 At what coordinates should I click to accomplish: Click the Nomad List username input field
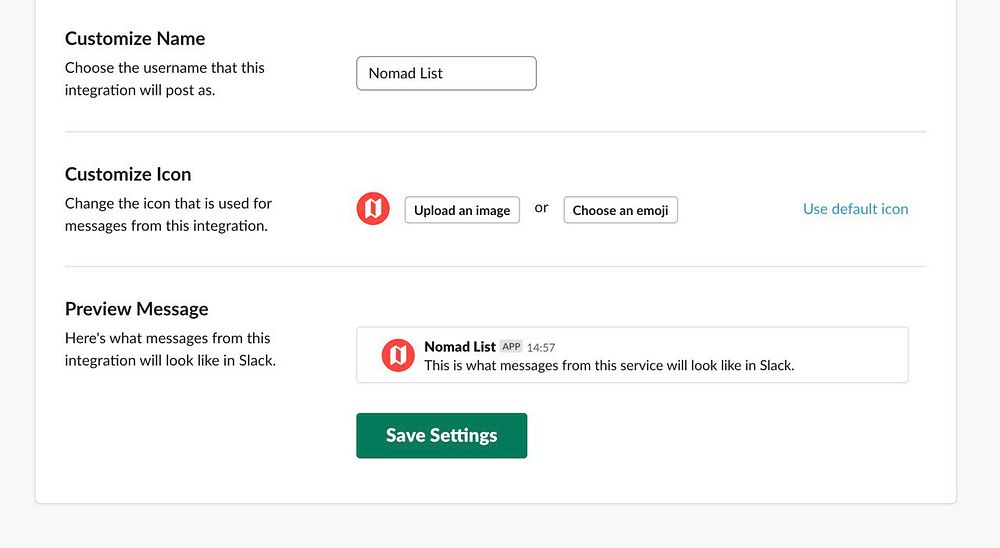coord(446,73)
